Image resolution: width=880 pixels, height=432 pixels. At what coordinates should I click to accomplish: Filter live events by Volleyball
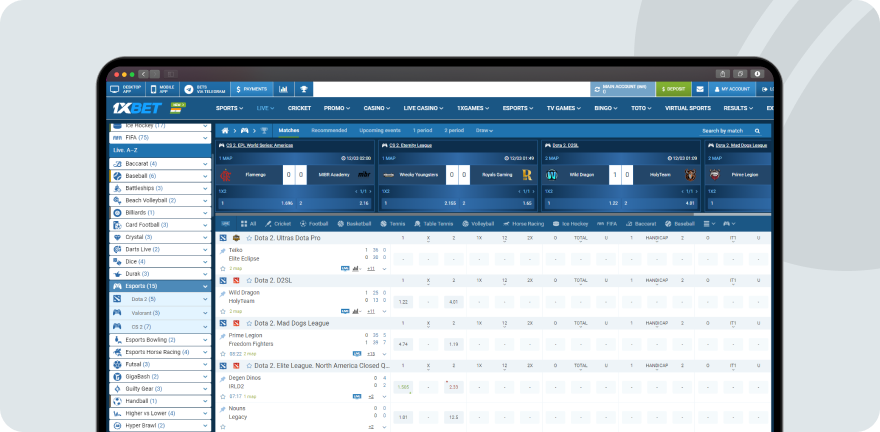(x=478, y=223)
